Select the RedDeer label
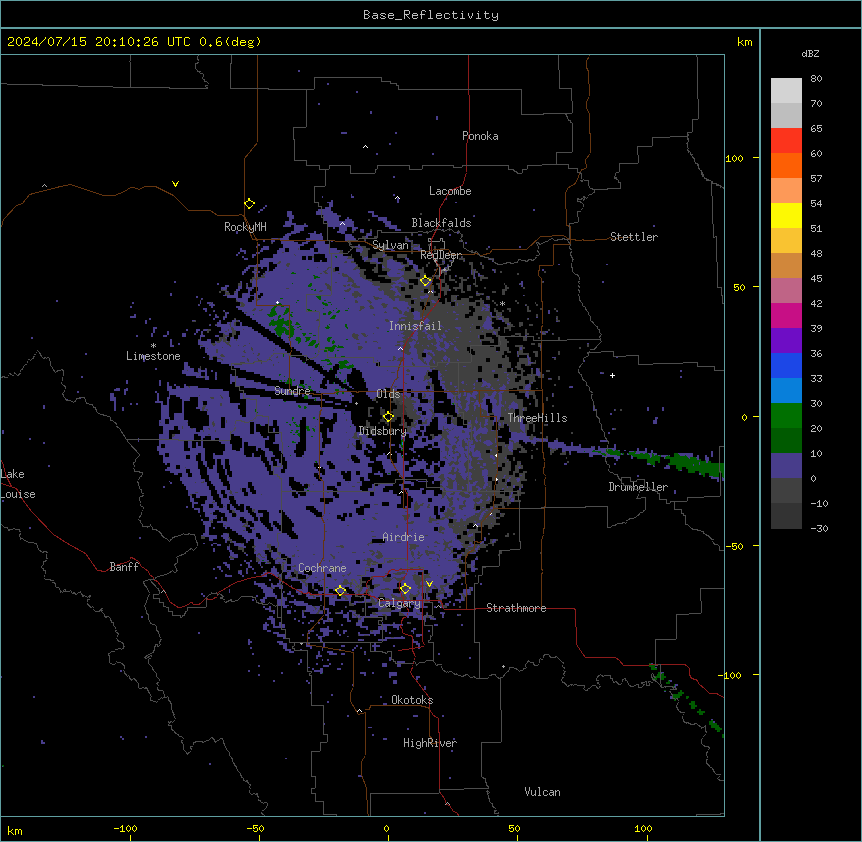862x842 pixels. [x=441, y=255]
